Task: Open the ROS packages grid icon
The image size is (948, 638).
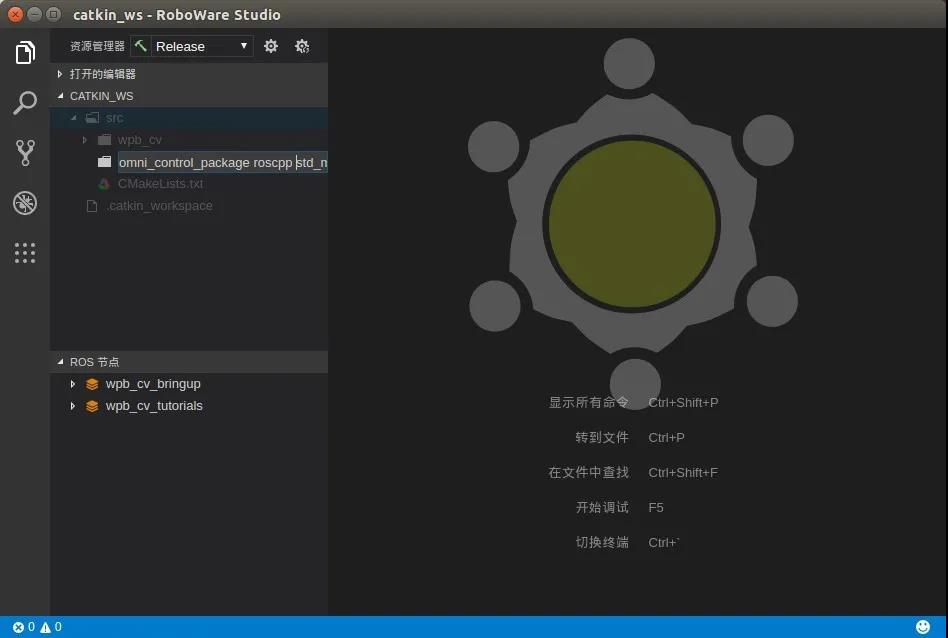Action: (x=25, y=253)
